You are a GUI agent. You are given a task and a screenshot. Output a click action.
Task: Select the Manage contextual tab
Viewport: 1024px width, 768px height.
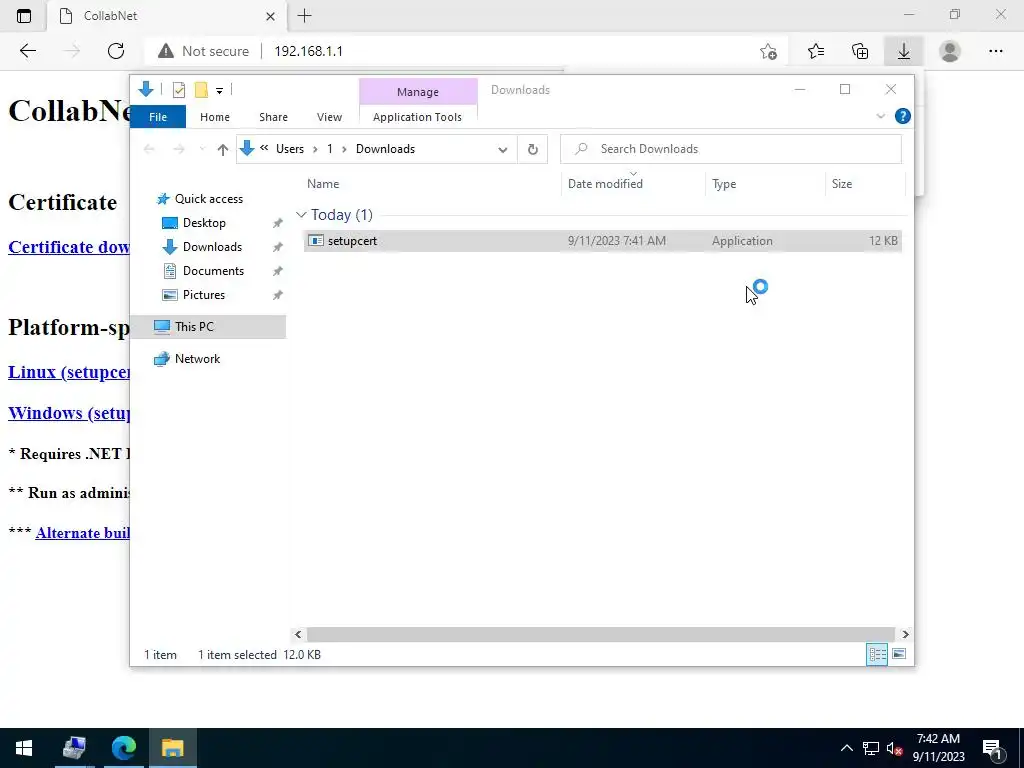[x=418, y=92]
